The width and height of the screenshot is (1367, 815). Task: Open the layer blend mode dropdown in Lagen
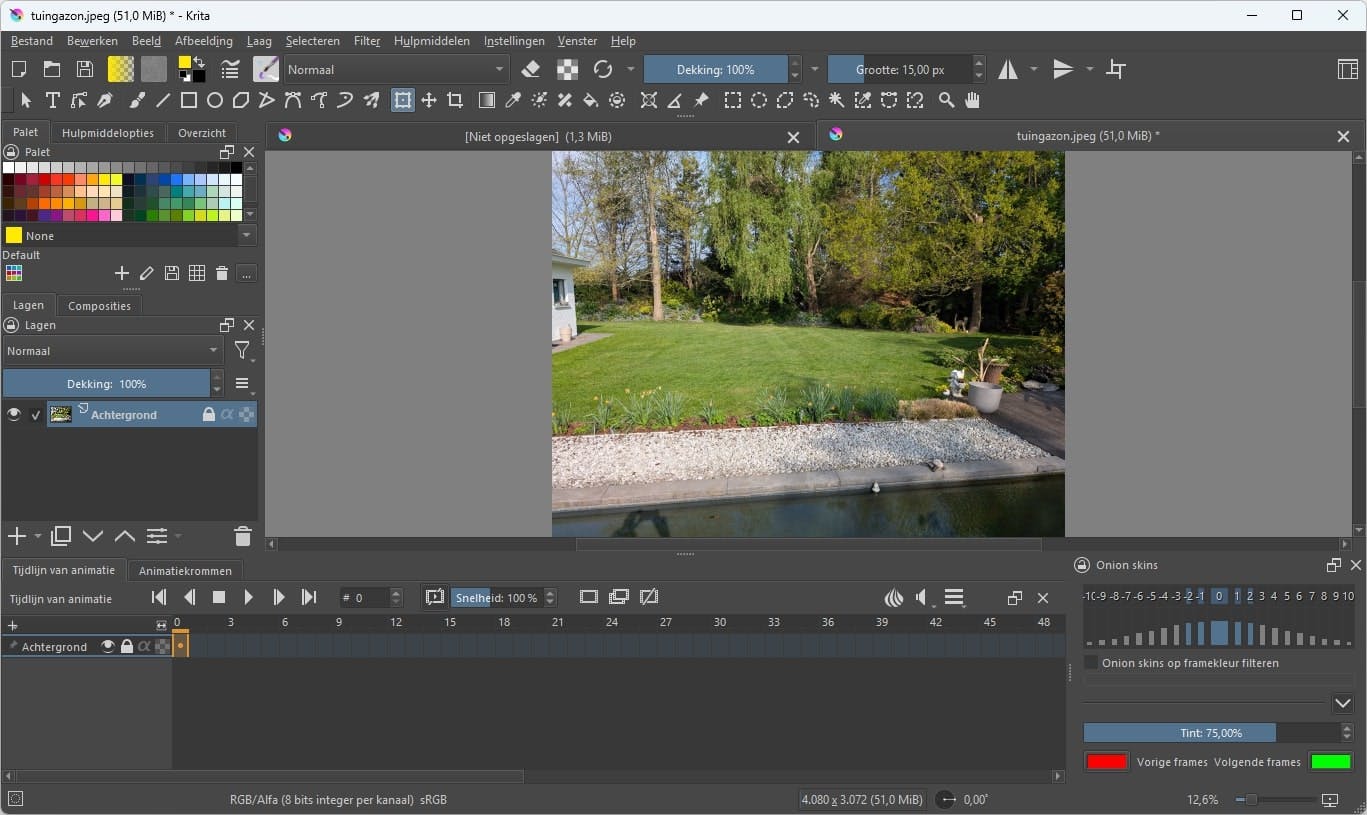[113, 351]
